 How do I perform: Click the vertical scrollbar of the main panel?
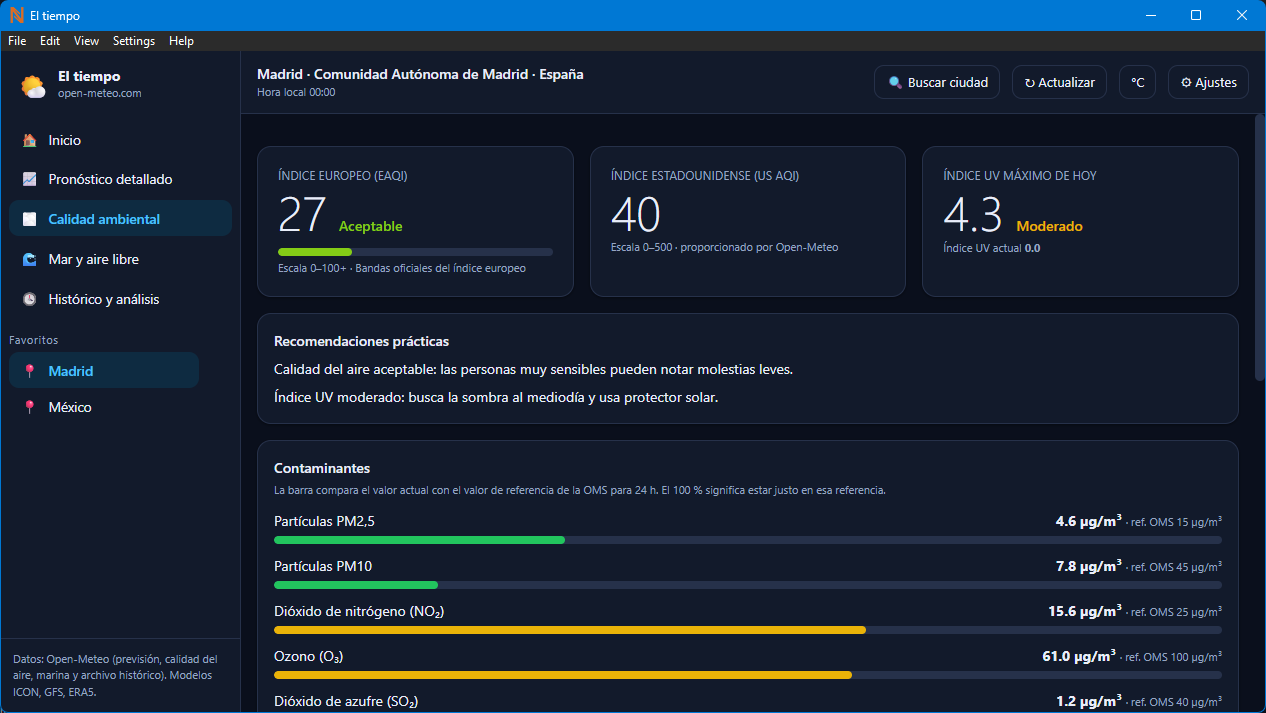pos(1260,250)
